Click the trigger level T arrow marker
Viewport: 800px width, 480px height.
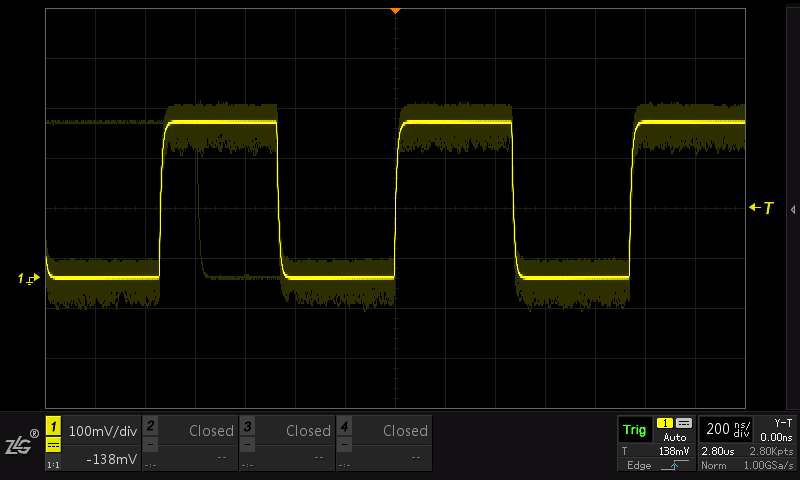point(762,208)
